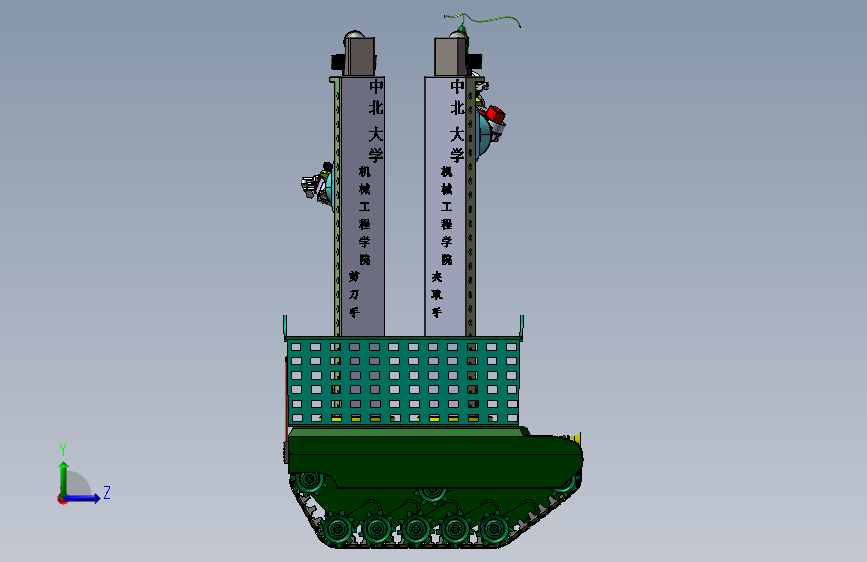Select the red gripper on the right tower

point(495,116)
